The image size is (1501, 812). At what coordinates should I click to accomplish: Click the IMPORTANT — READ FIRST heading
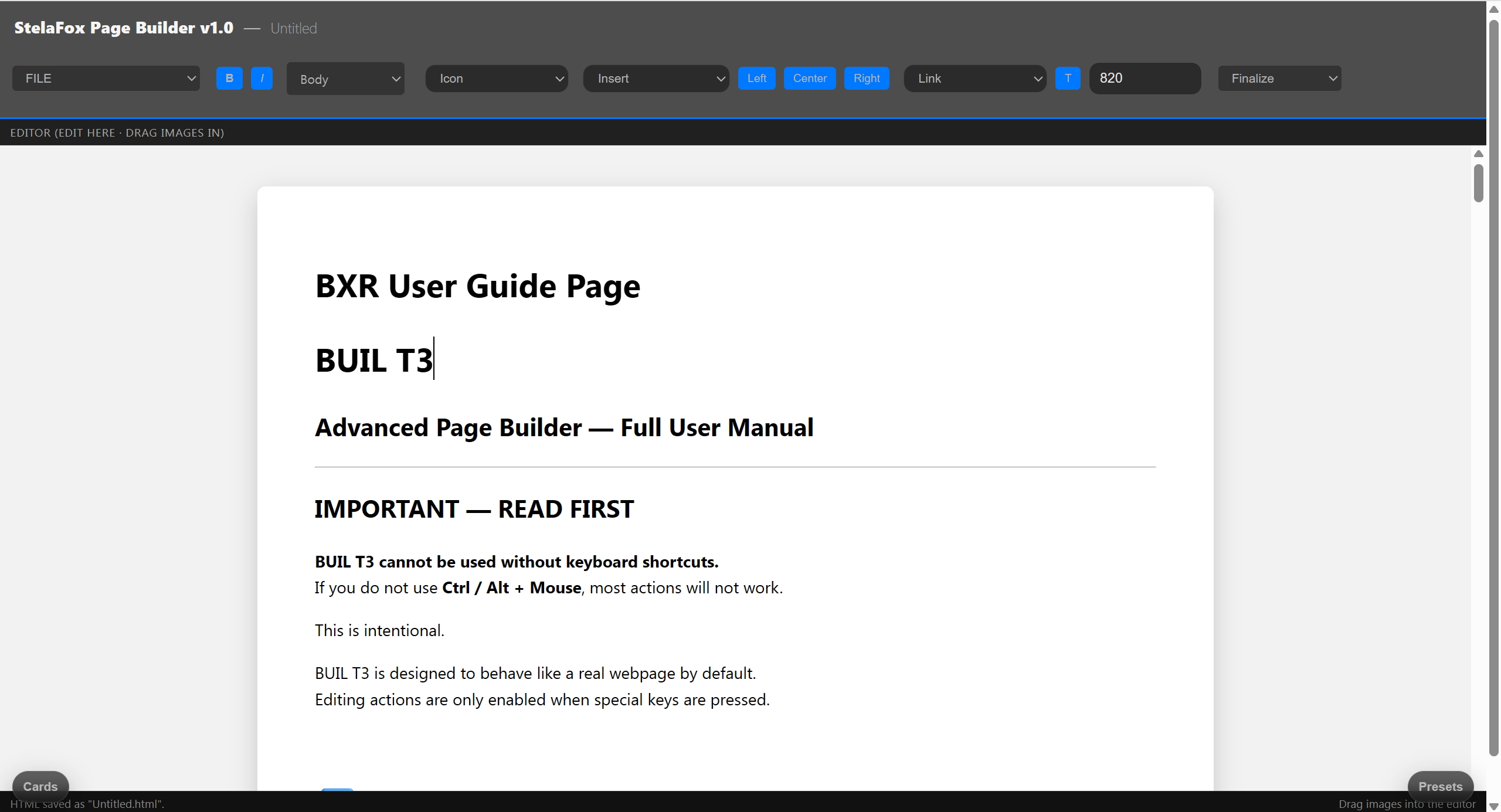pos(474,509)
